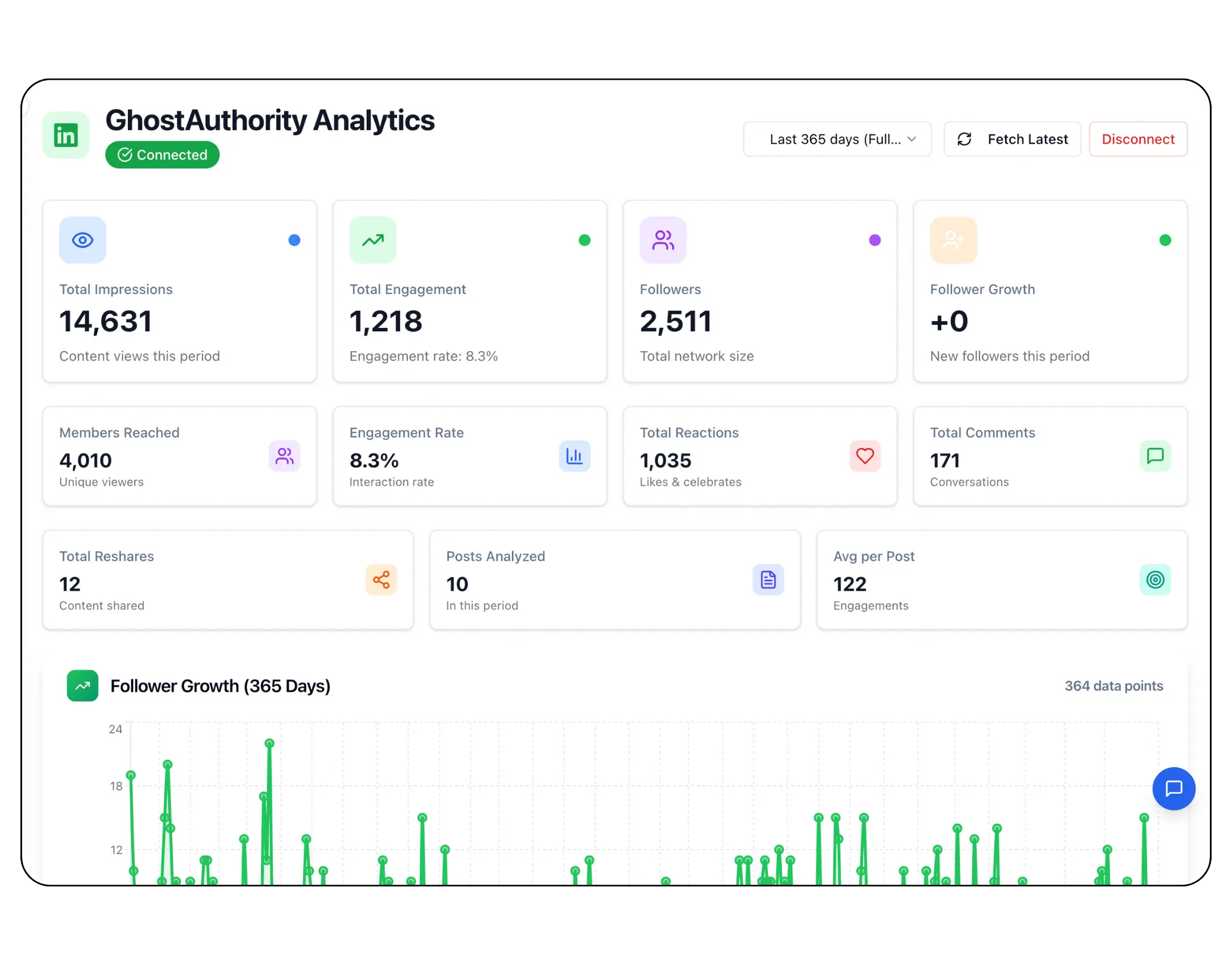
Task: Toggle the blue status dot on Total Impressions
Action: click(294, 240)
